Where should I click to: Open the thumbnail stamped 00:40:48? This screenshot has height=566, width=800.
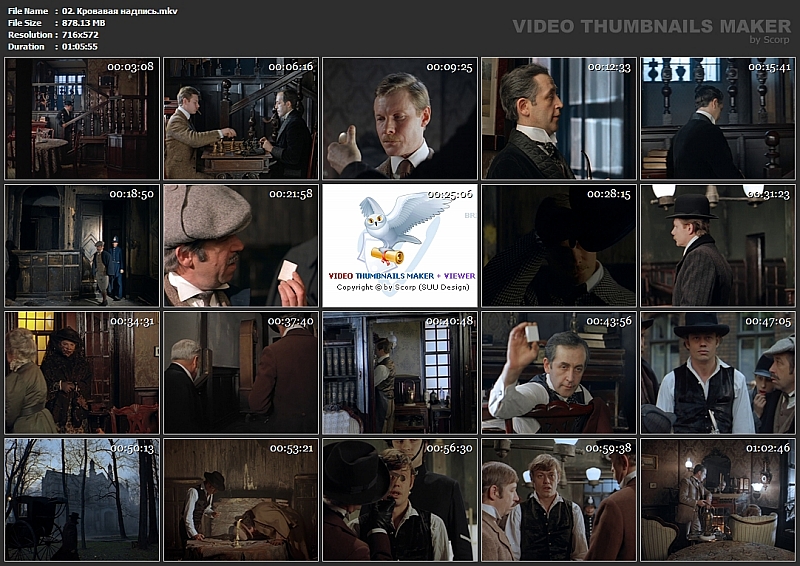400,373
